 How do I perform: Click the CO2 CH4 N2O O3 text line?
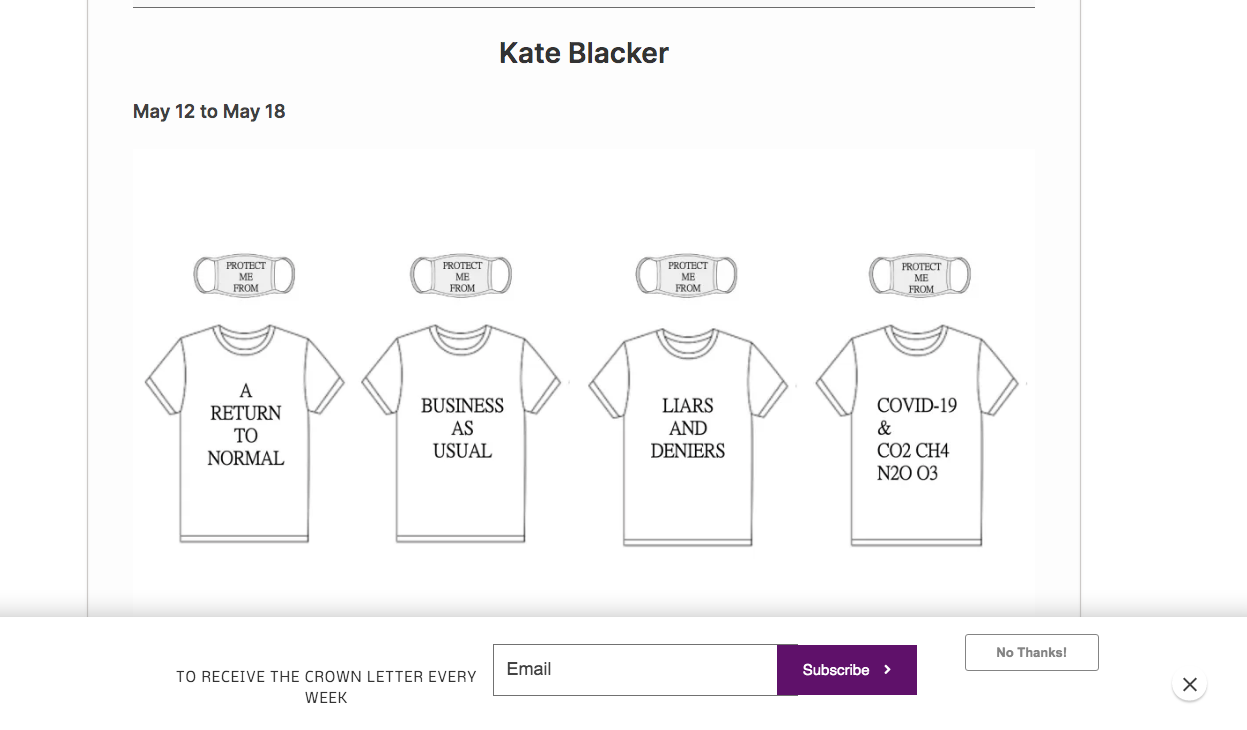(x=913, y=462)
